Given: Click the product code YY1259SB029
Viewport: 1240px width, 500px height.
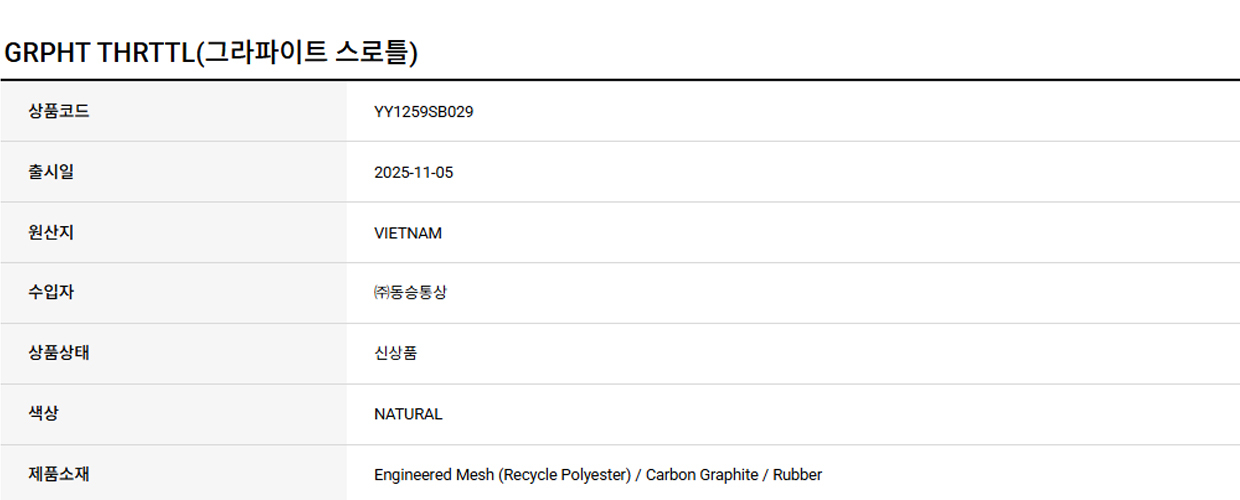Looking at the screenshot, I should [x=423, y=112].
